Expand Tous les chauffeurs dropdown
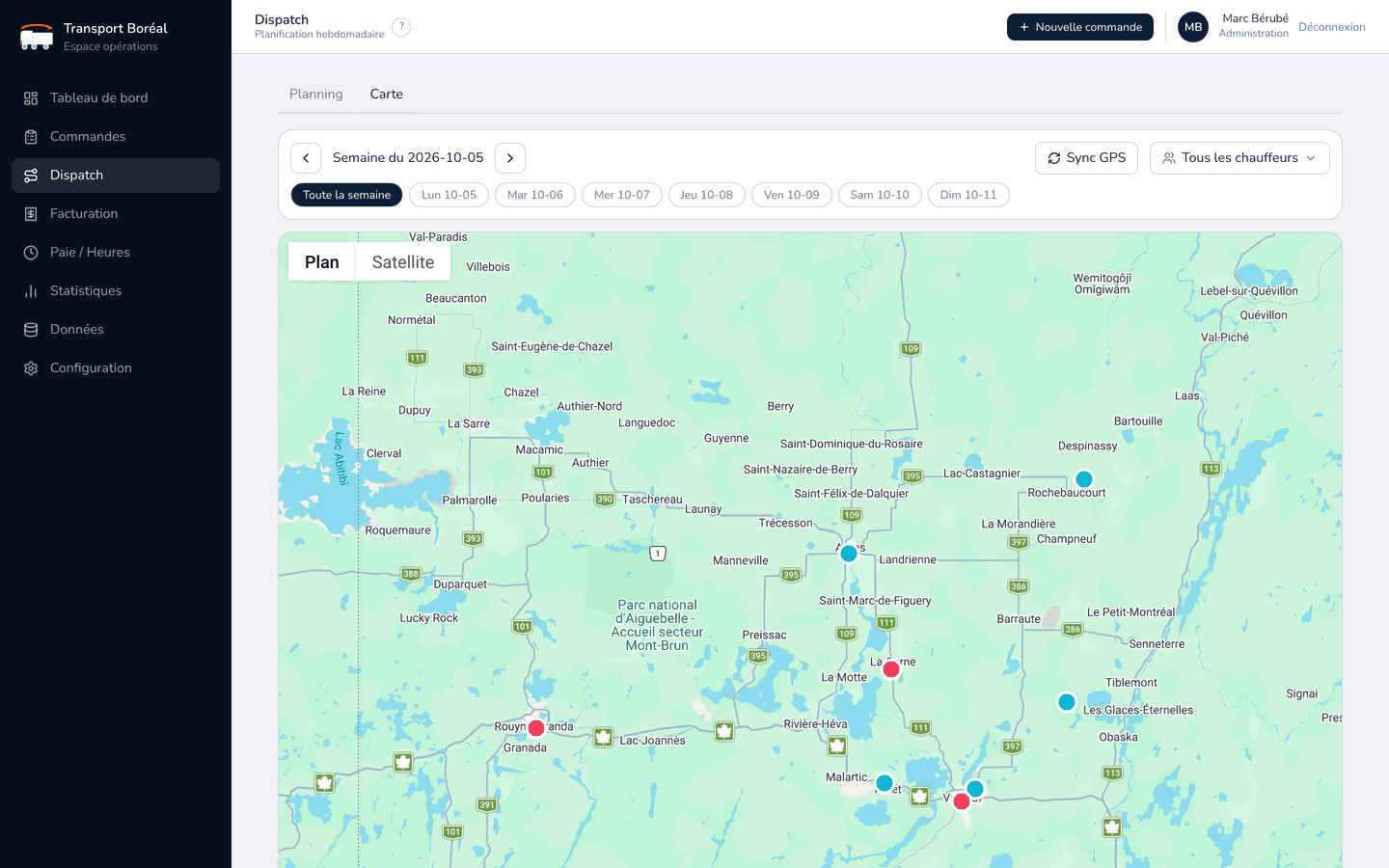 pos(1239,158)
